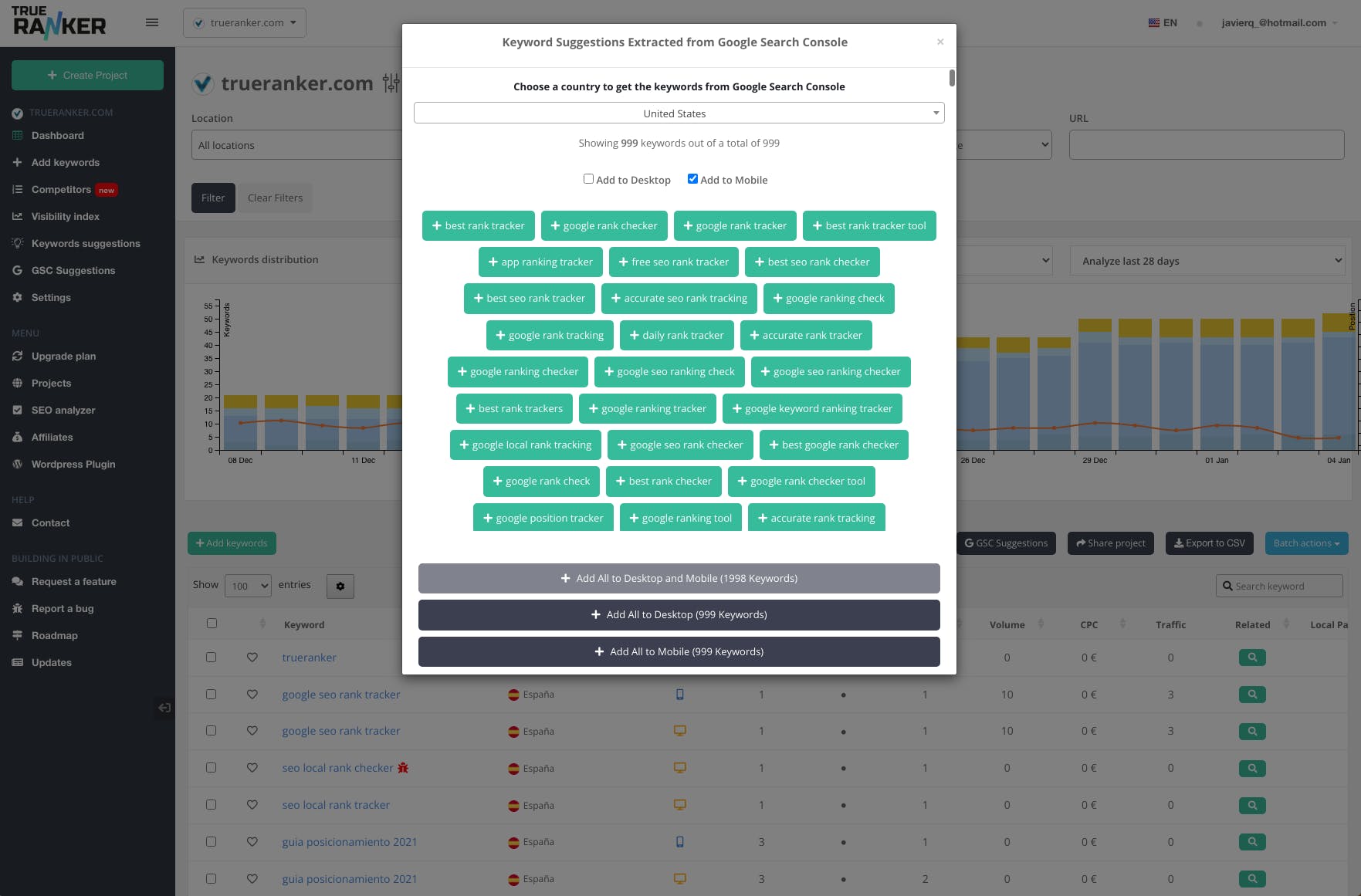Click the Upgrade plan refresh icon in sidebar
The height and width of the screenshot is (896, 1361).
coord(17,356)
